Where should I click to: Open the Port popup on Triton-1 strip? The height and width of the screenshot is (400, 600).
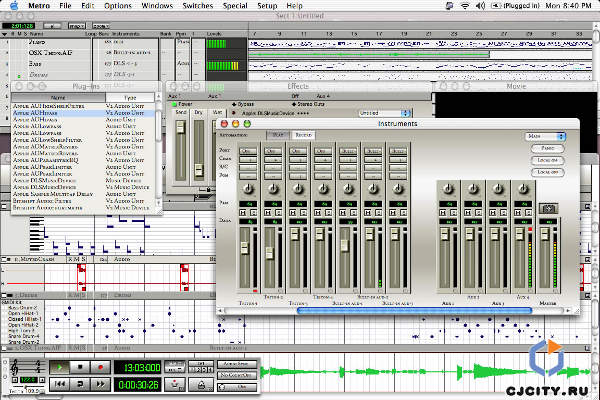248,151
